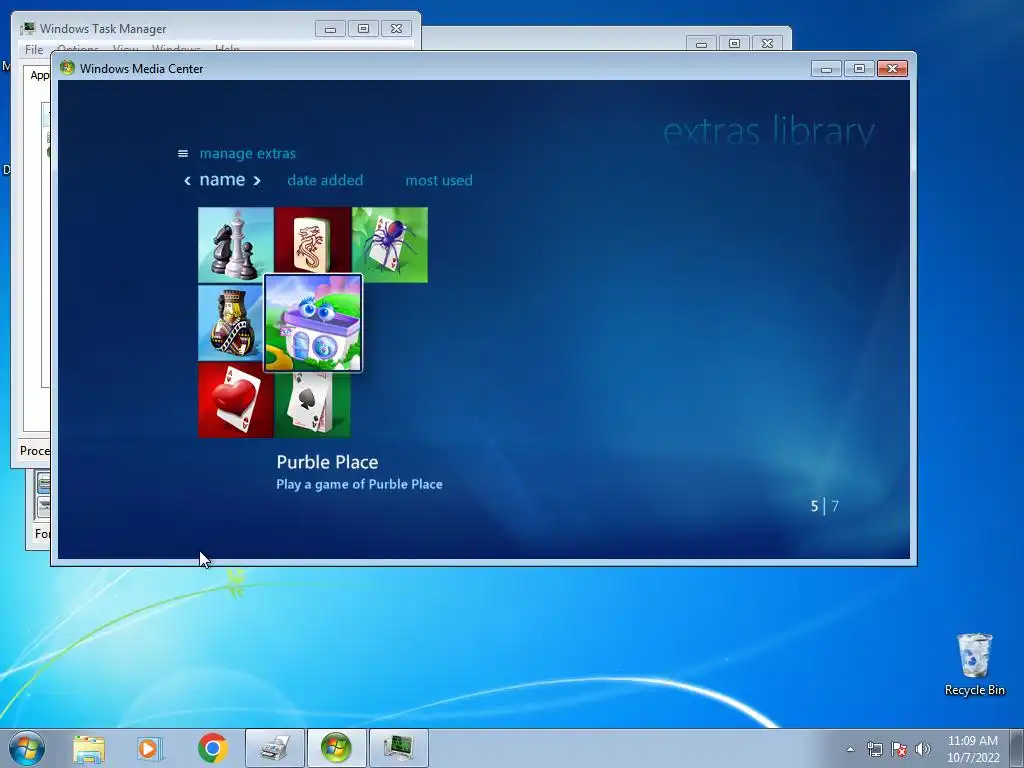
Task: Open Google Chrome from taskbar
Action: [x=212, y=748]
